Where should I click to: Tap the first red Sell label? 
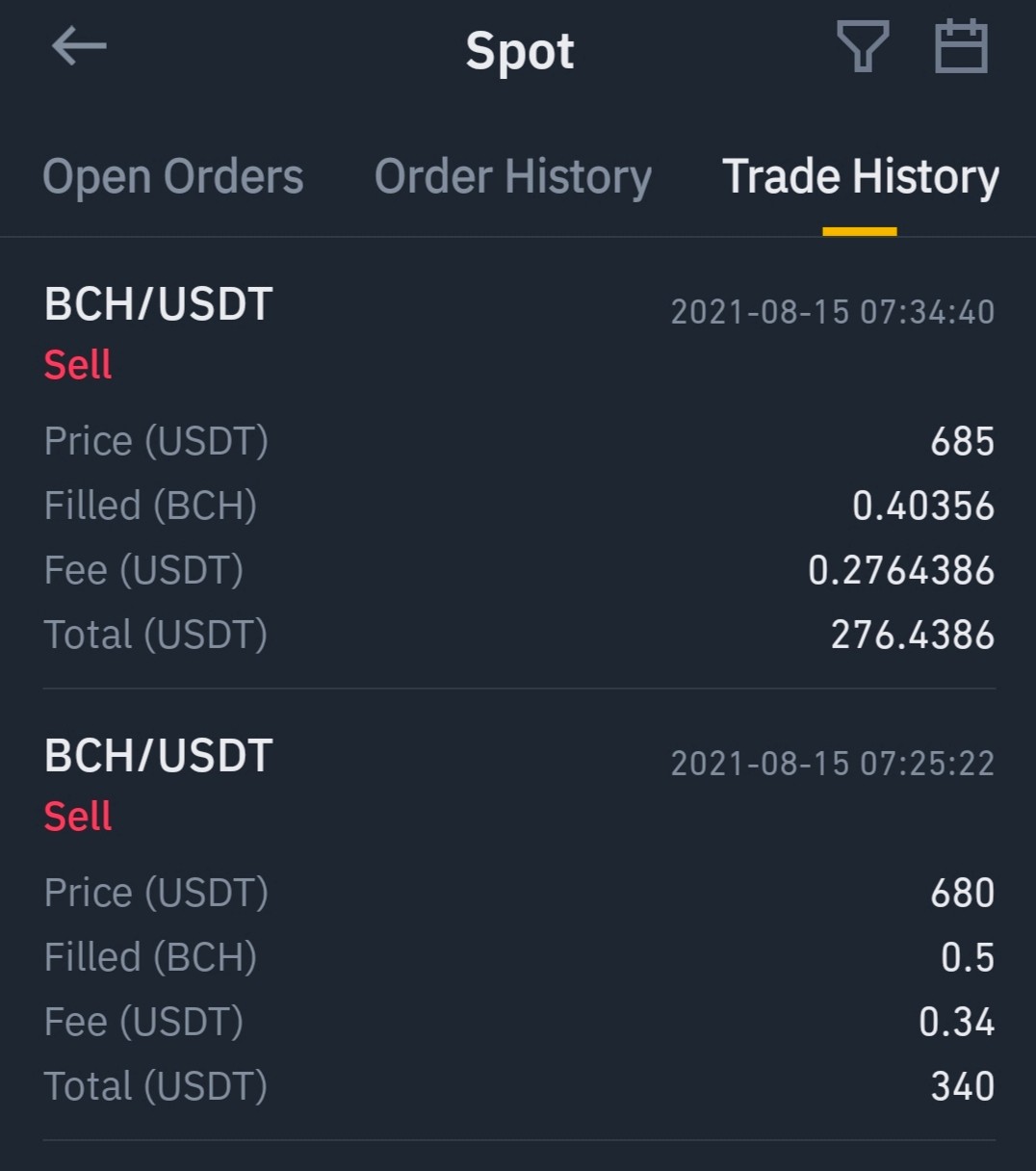(x=78, y=365)
